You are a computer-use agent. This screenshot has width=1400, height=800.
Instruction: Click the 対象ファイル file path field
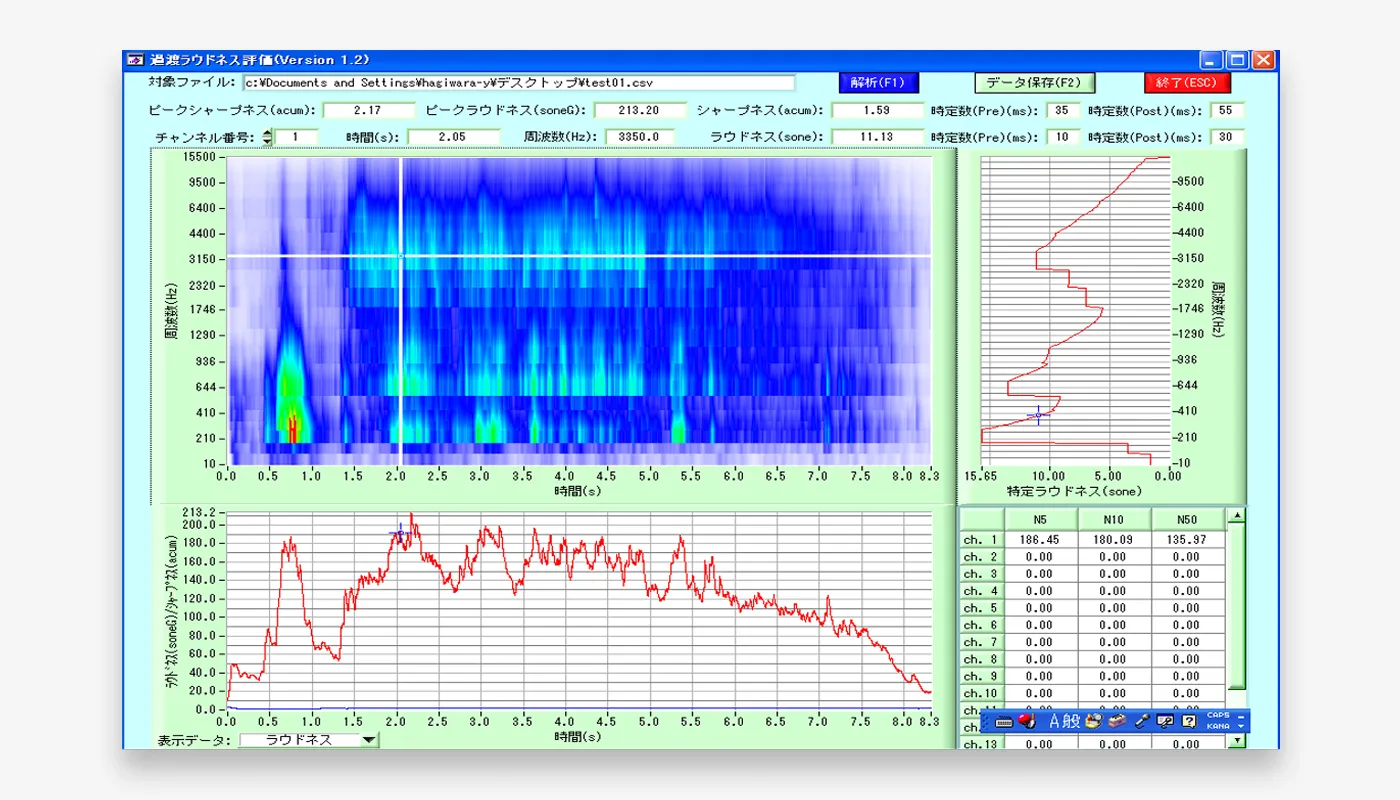click(x=518, y=83)
